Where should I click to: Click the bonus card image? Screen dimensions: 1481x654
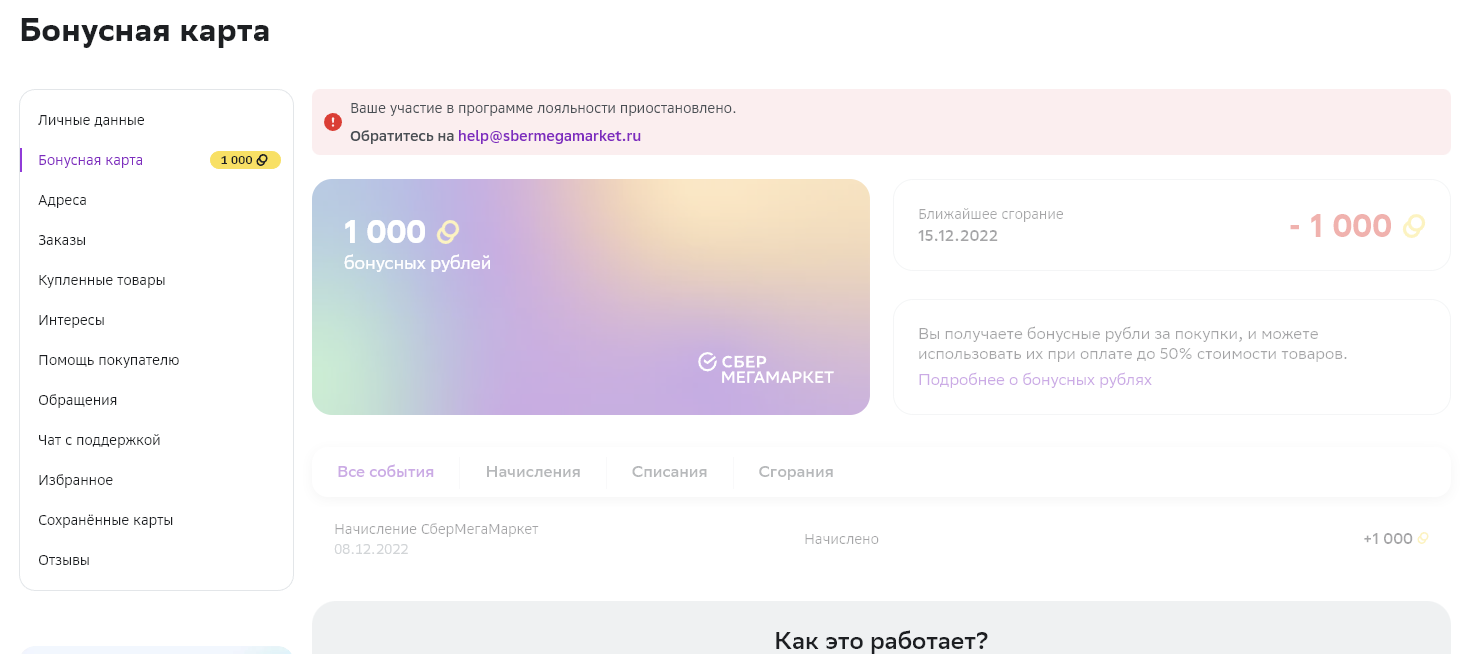coord(591,297)
